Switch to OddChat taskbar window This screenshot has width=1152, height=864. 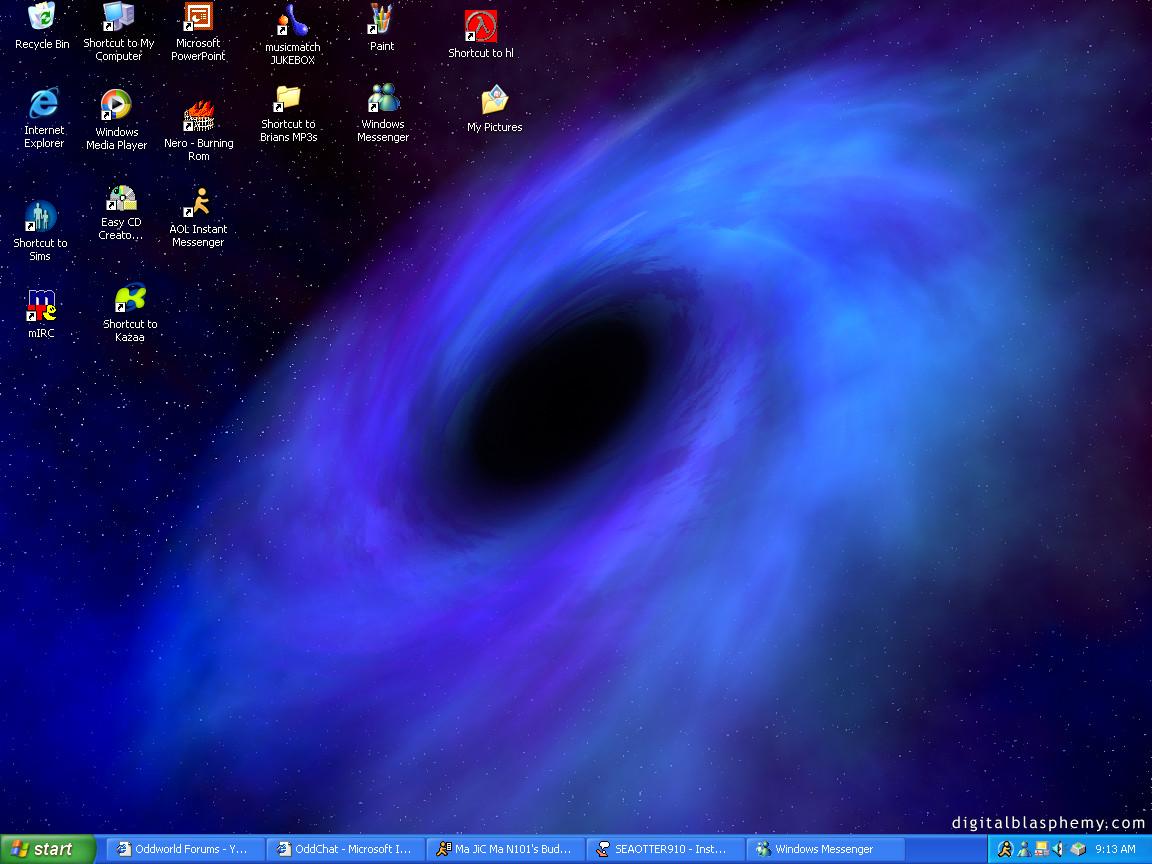click(345, 849)
